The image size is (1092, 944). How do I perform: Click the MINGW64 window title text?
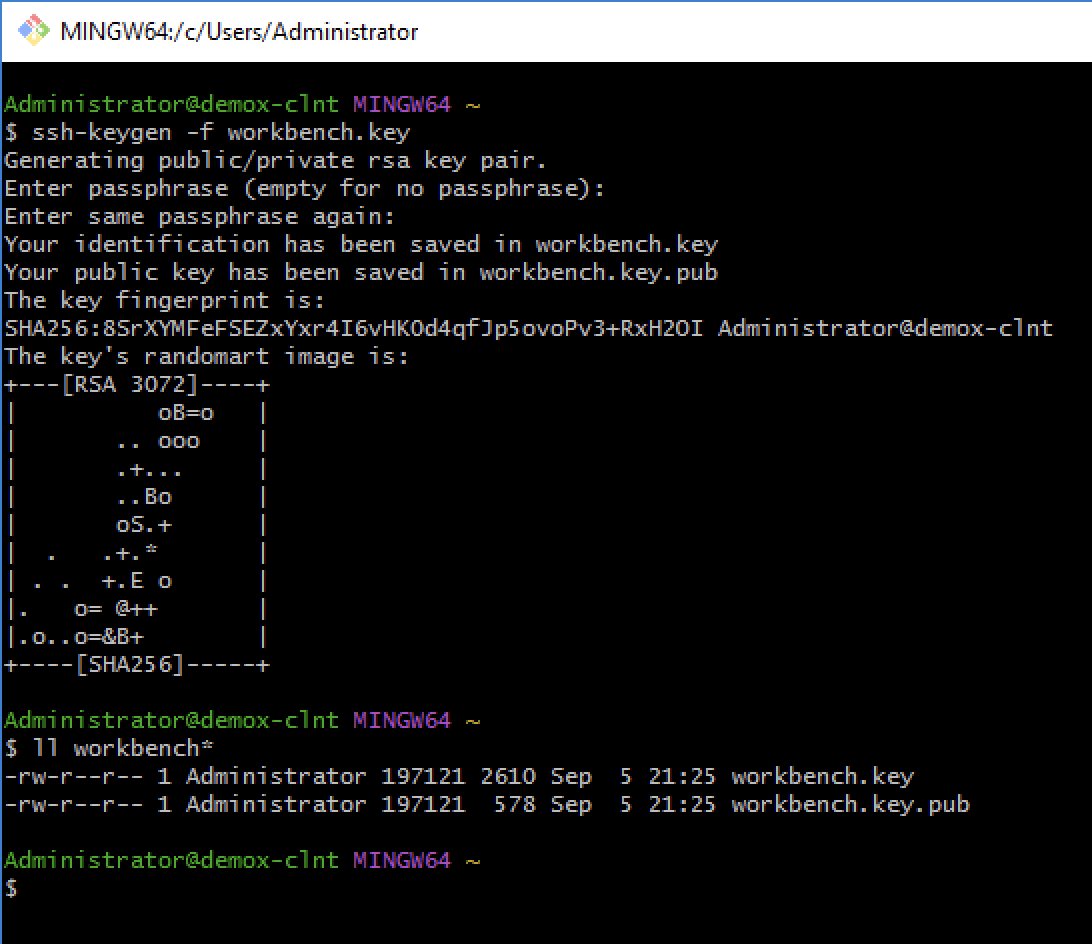tap(239, 31)
